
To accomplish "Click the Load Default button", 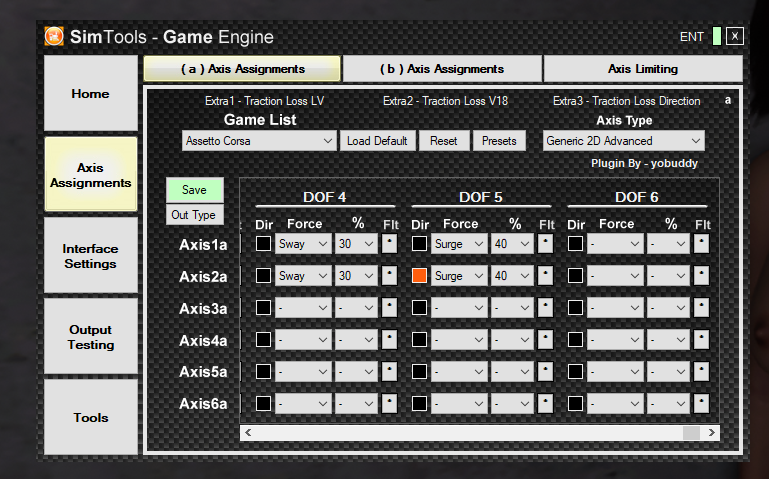I will click(377, 141).
